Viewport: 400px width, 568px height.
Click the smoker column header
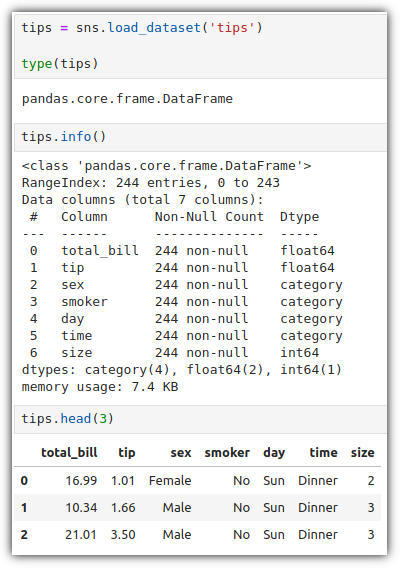227,453
